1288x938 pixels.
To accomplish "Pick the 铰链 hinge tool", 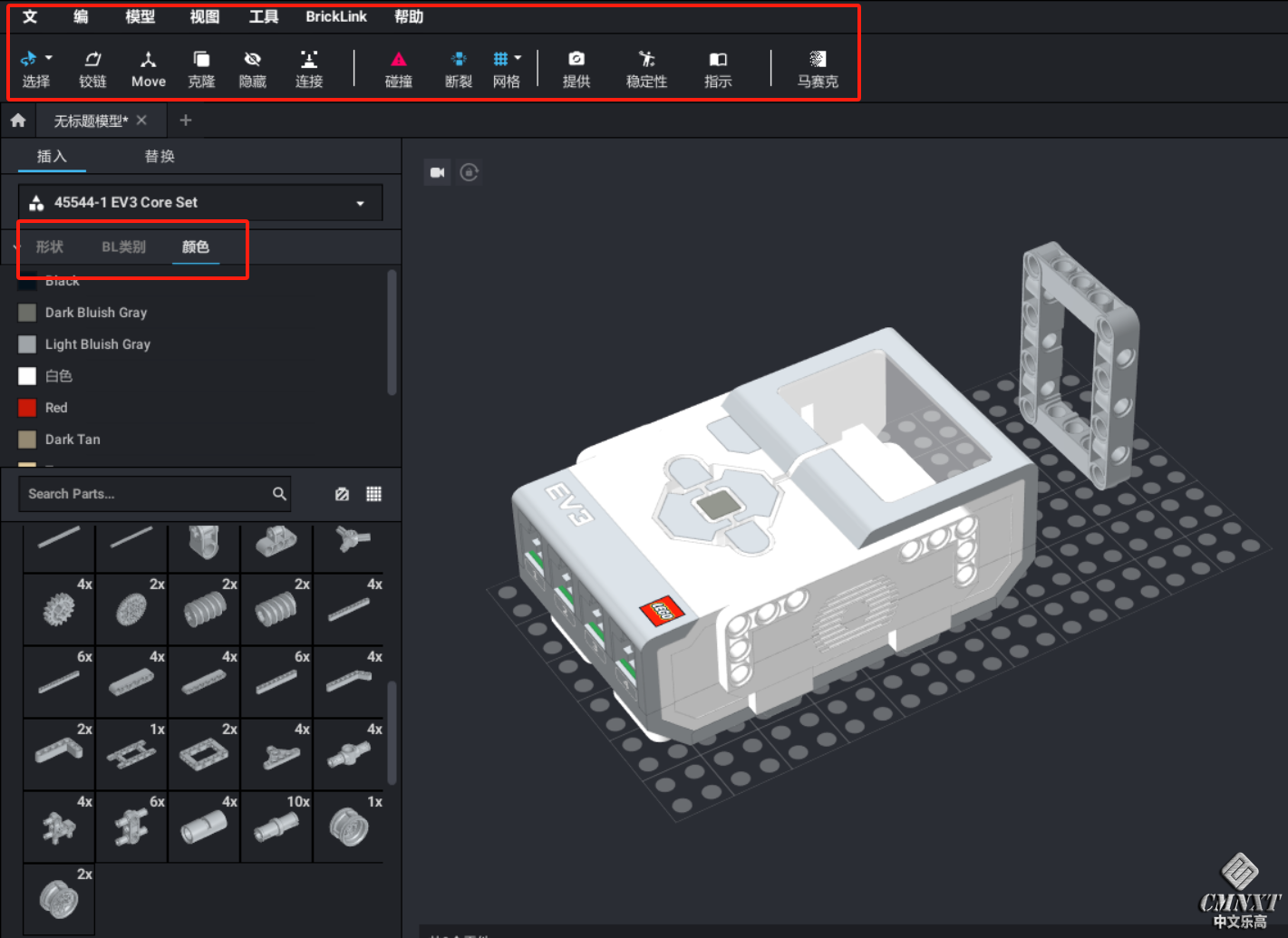I will coord(92,69).
